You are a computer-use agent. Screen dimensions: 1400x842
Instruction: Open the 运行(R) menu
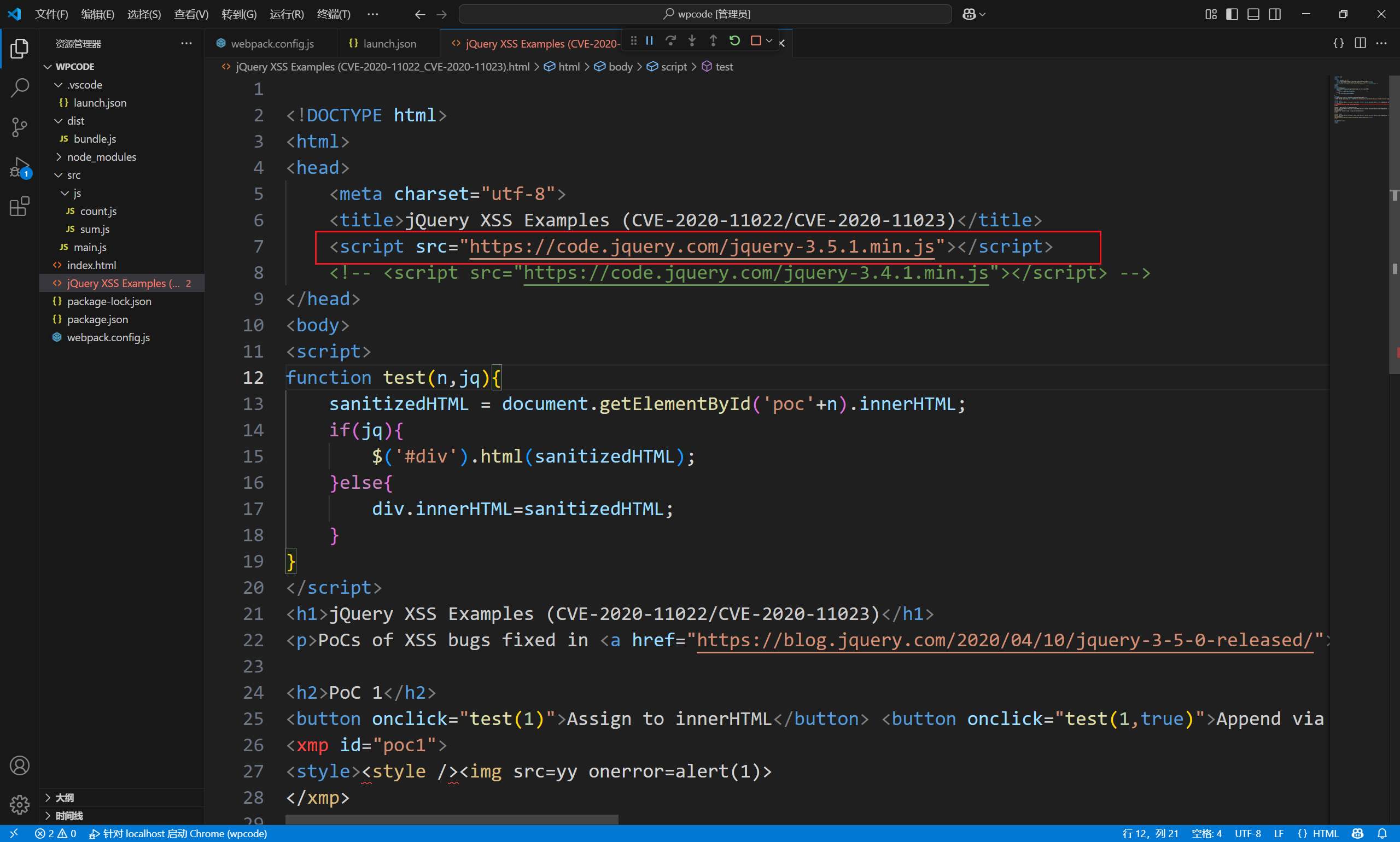[287, 14]
